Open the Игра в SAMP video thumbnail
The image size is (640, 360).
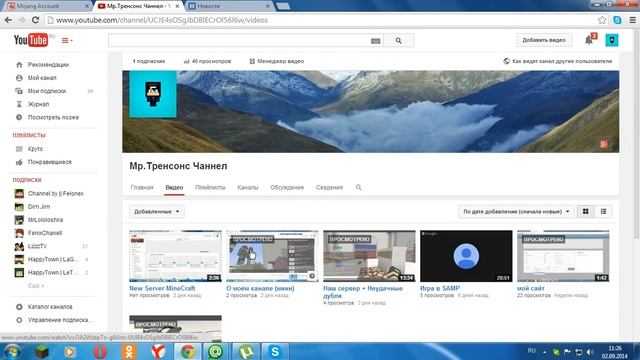pos(466,256)
